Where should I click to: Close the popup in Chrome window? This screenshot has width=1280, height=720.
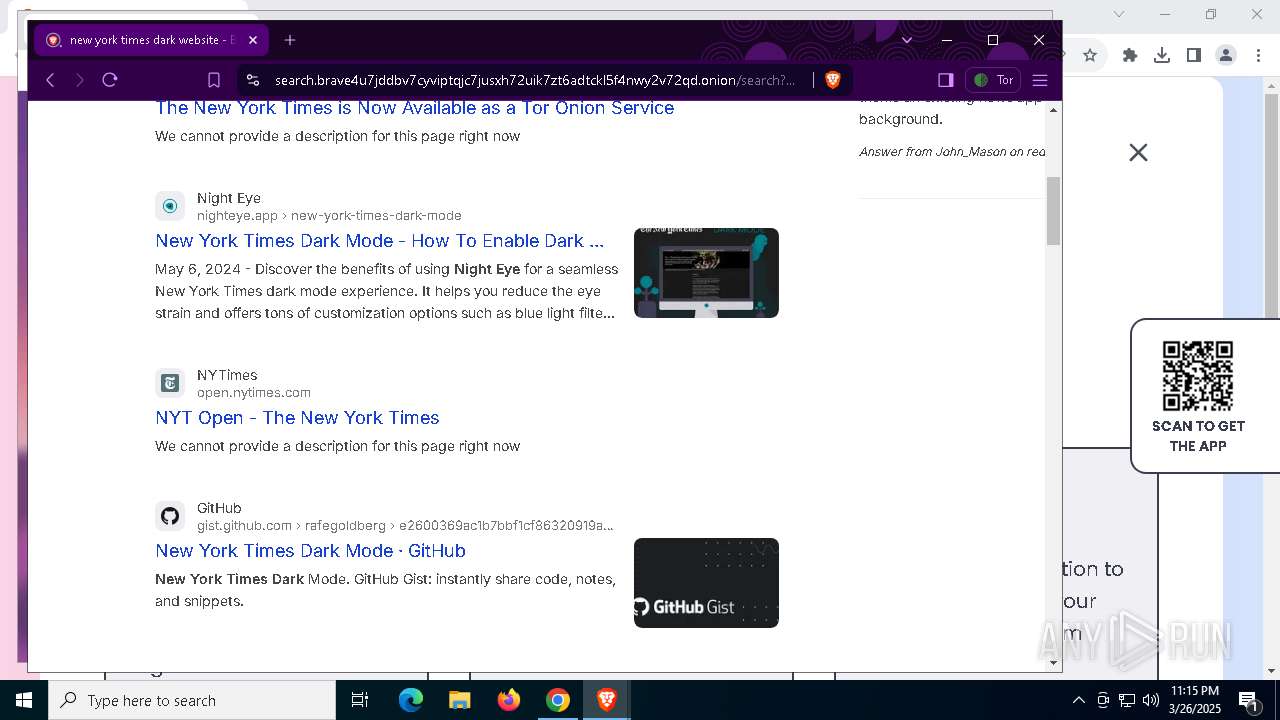(x=1138, y=152)
